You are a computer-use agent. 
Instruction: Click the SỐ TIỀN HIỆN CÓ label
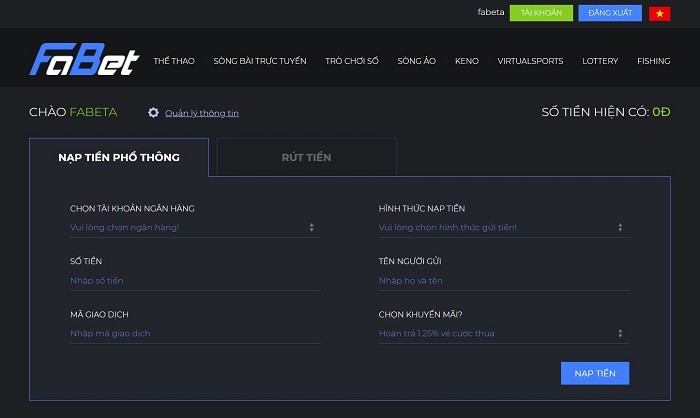595,112
